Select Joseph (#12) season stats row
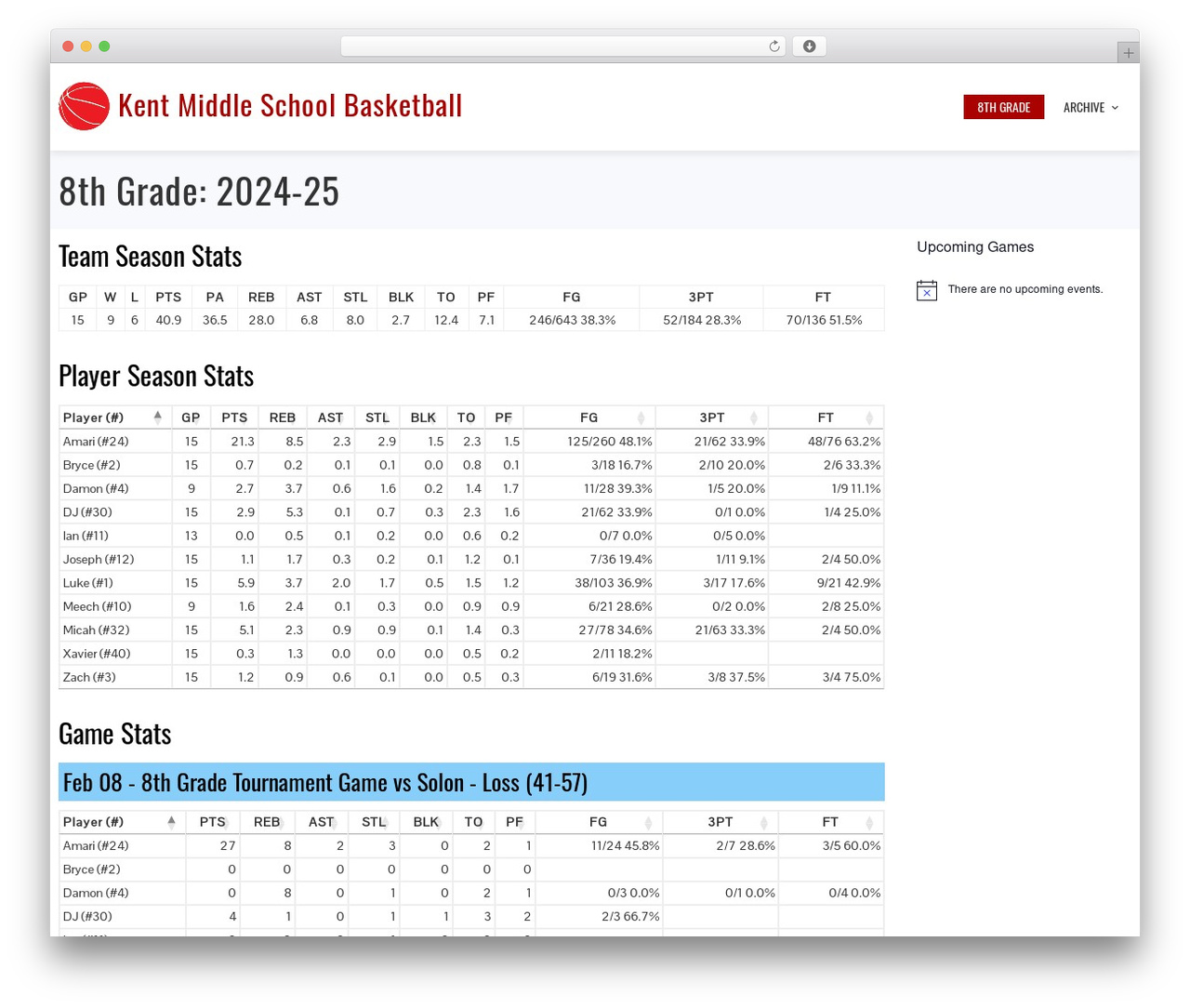 coord(471,560)
